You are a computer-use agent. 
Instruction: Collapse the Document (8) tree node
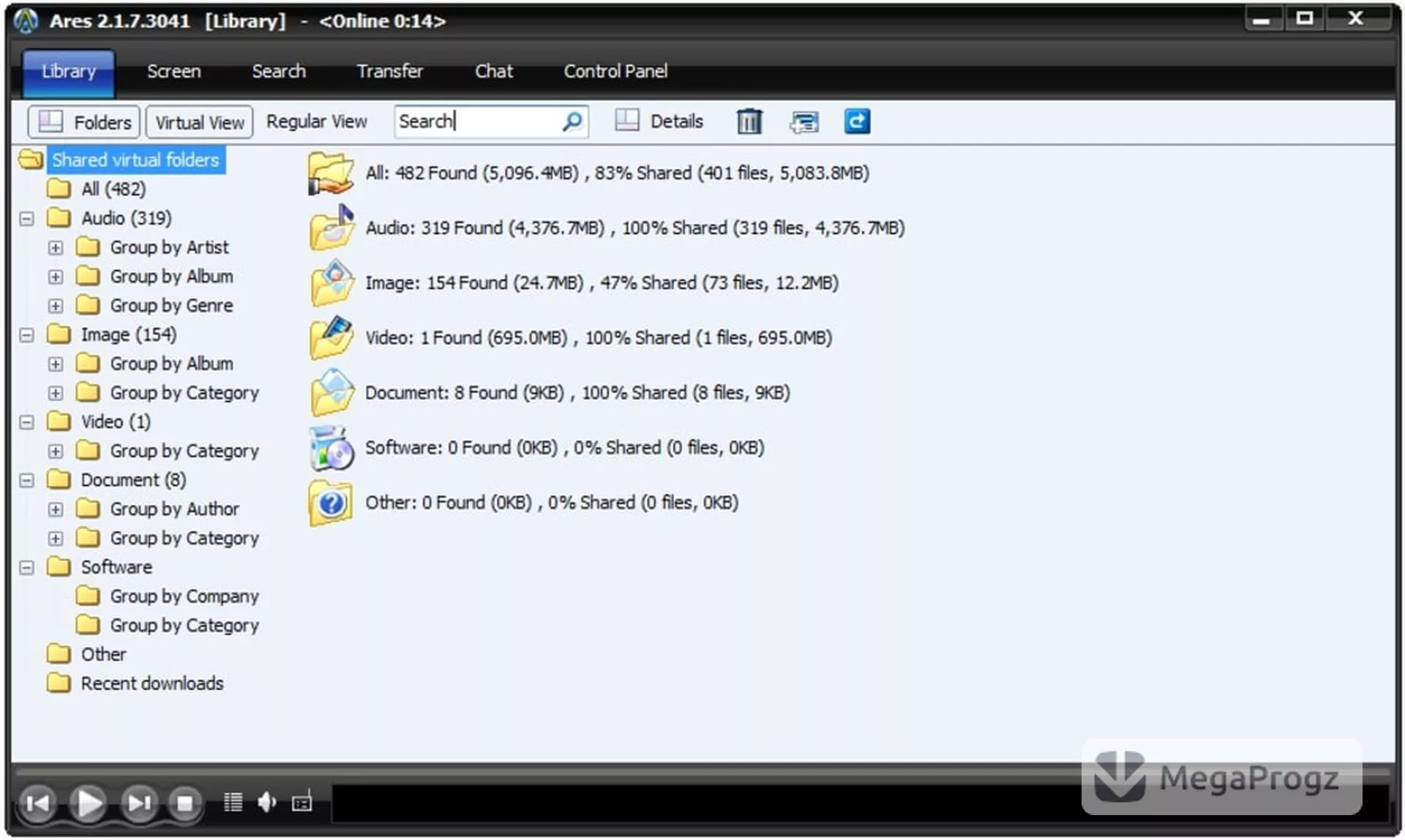[x=26, y=480]
